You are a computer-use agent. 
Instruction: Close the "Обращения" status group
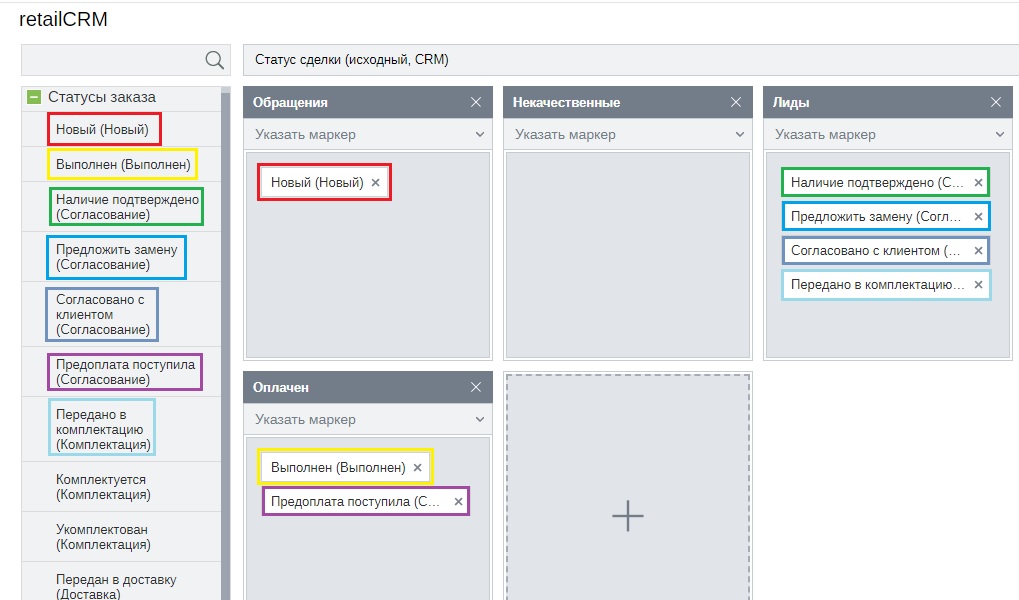point(477,101)
